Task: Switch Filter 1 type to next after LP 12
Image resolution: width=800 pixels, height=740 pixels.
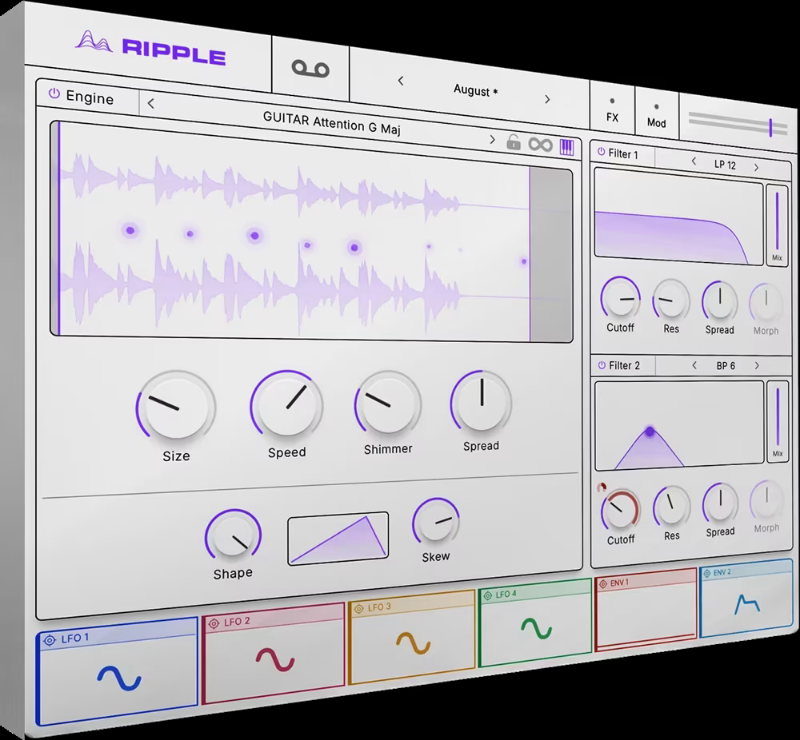Action: (756, 167)
